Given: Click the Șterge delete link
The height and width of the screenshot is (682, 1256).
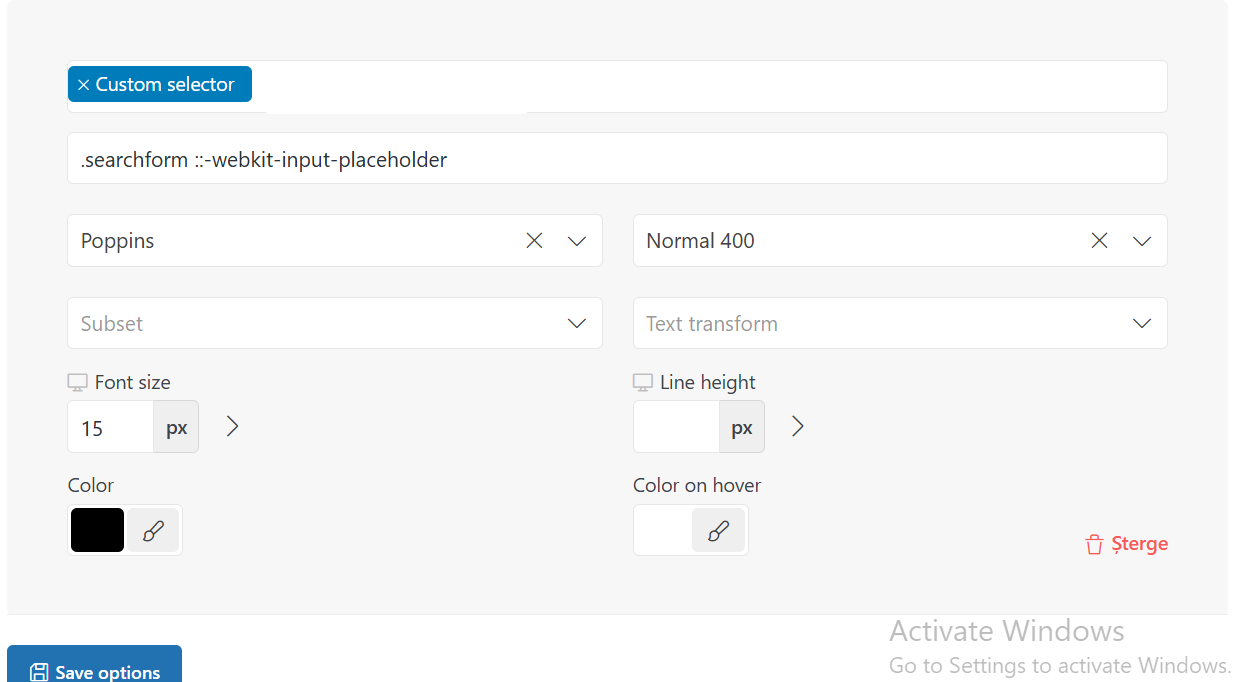Looking at the screenshot, I should pos(1127,544).
